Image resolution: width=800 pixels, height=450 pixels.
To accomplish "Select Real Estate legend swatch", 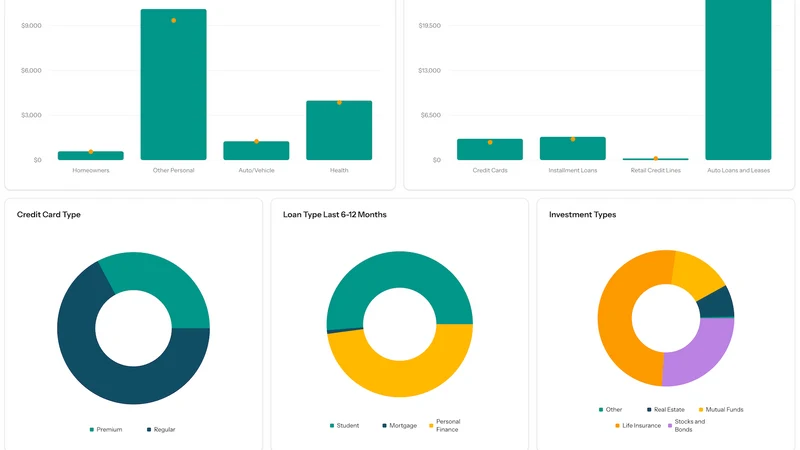I will click(649, 410).
